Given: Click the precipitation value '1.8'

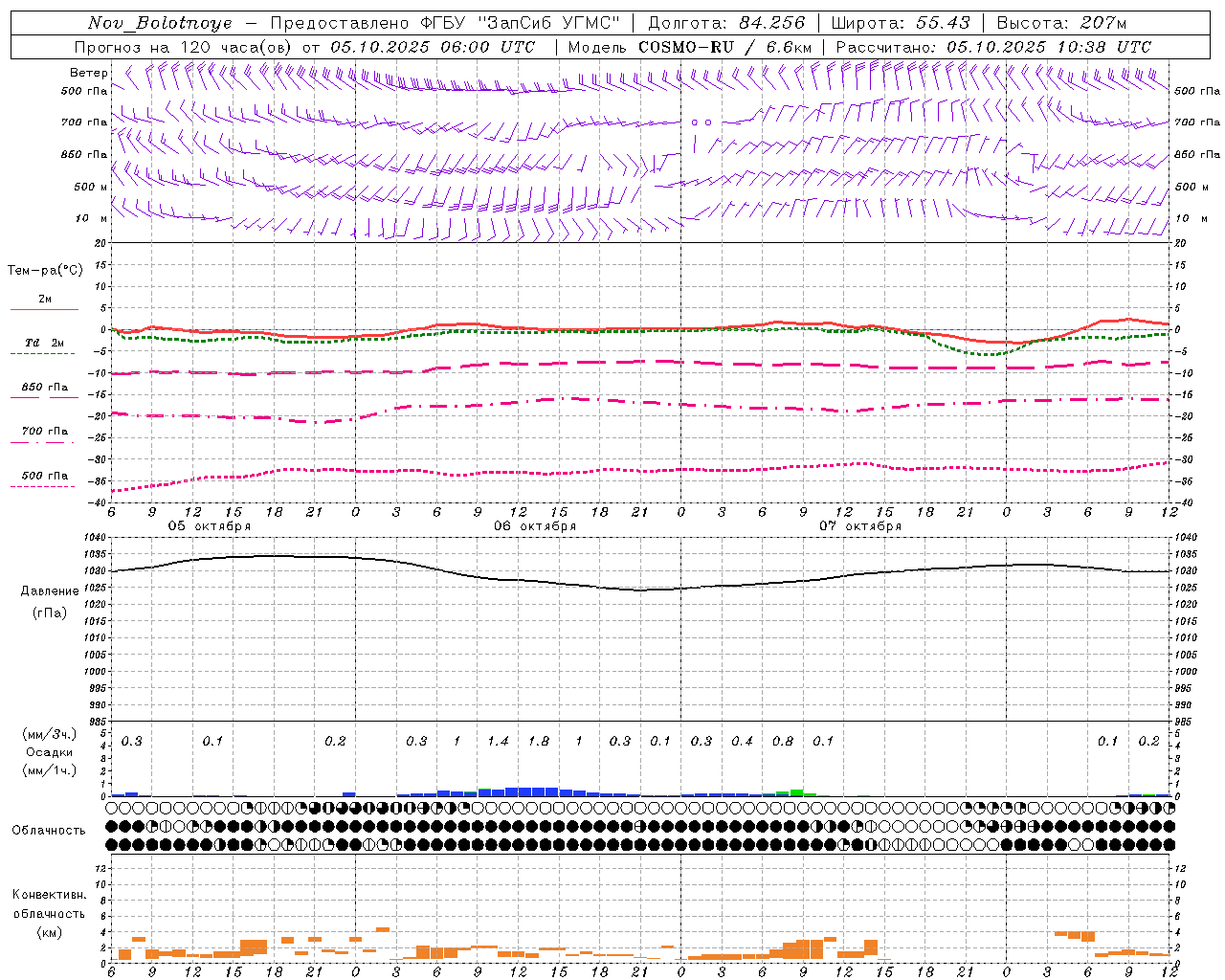Looking at the screenshot, I should tap(539, 741).
